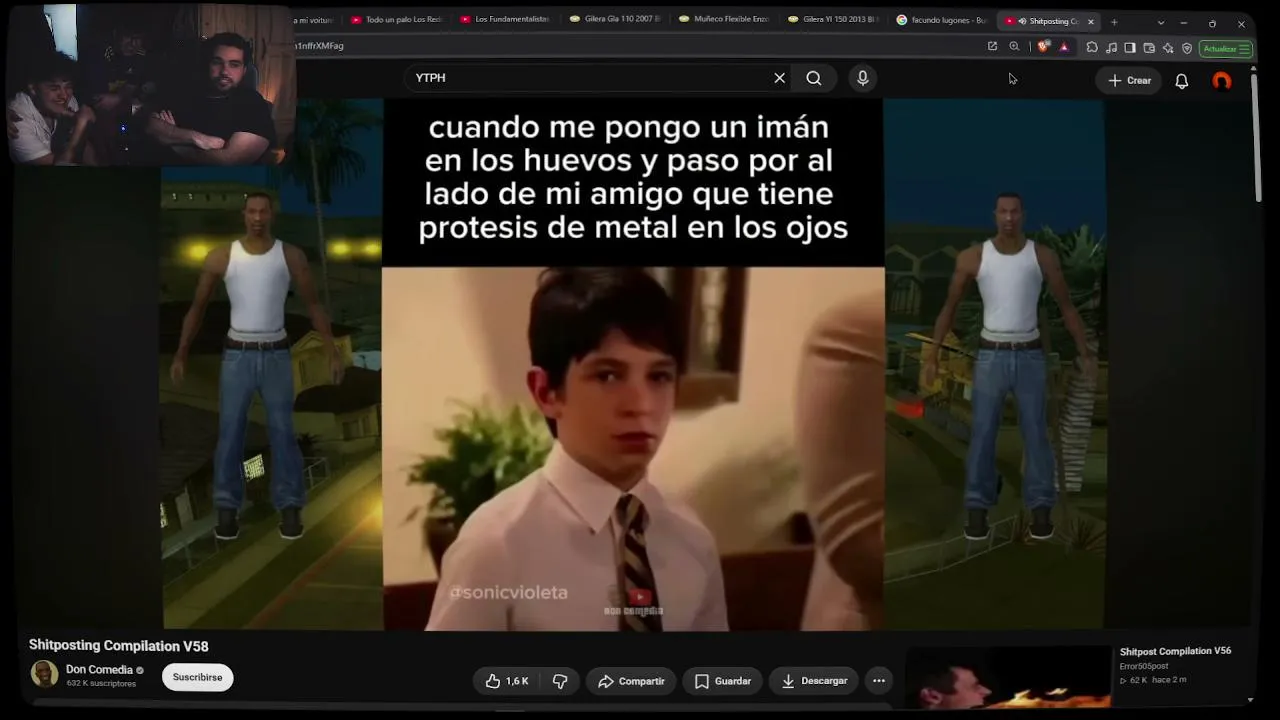The width and height of the screenshot is (1280, 720).
Task: Open the Don Comedia channel name link
Action: pos(99,669)
